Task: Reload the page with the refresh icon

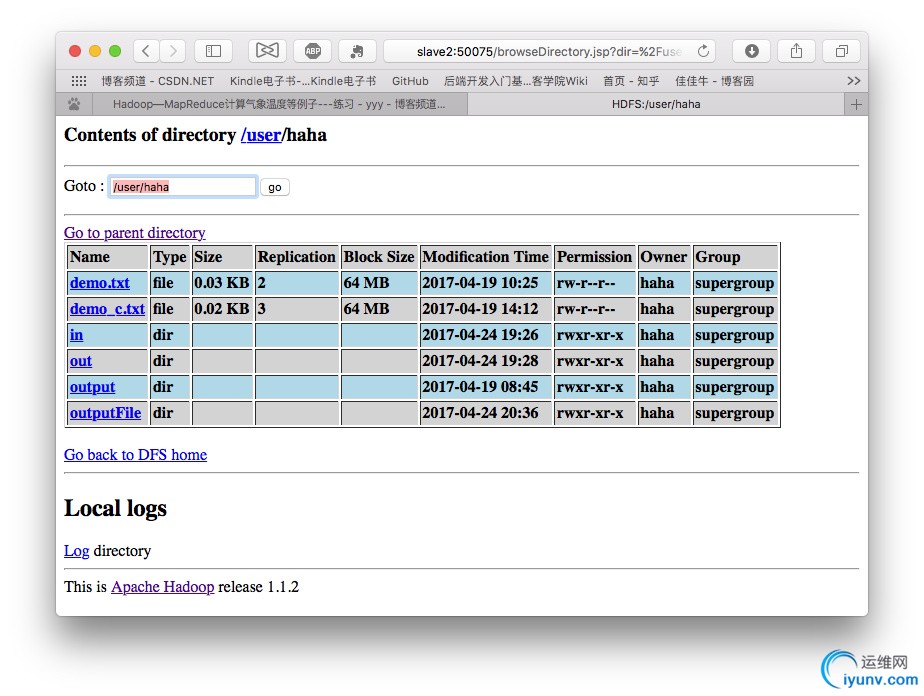Action: pyautogui.click(x=703, y=51)
